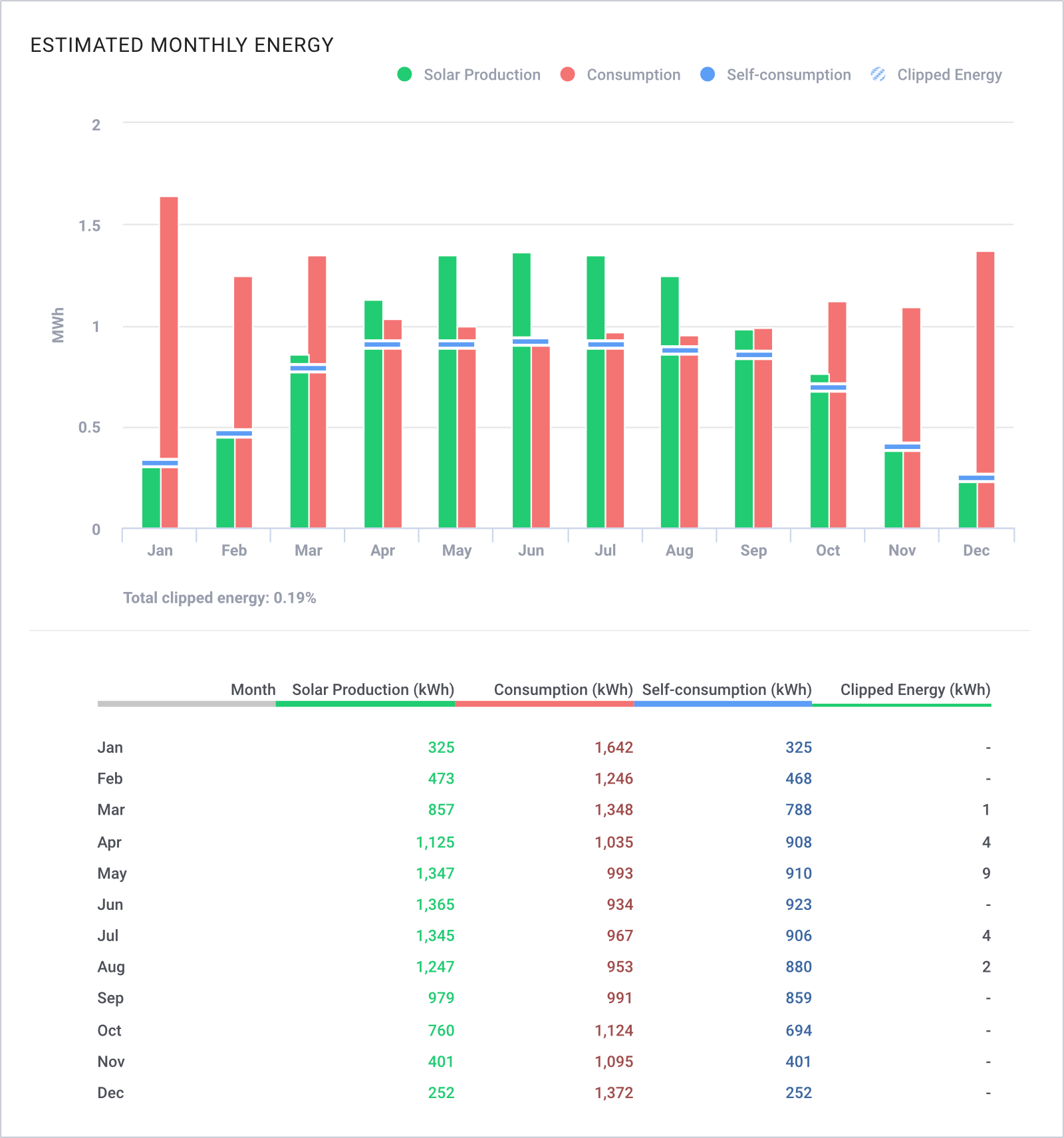
Task: Hide Clipped Energy series via legend label
Action: tap(950, 74)
